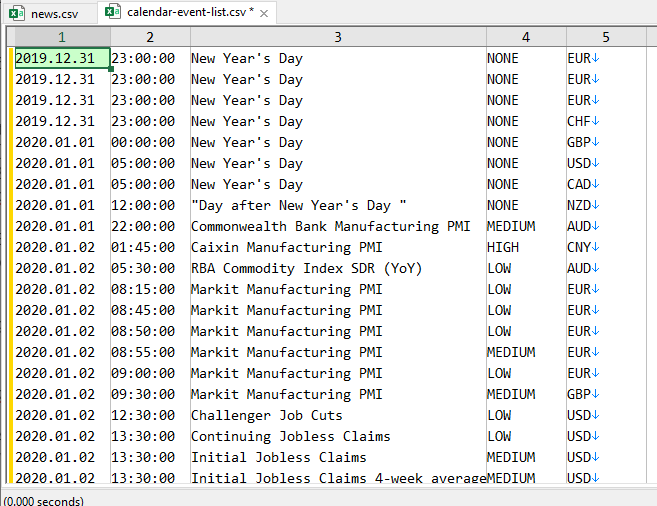Screen dimensions: 657x506
Task: Select the Caixin Manufacturing PMI cell
Action: click(x=338, y=247)
